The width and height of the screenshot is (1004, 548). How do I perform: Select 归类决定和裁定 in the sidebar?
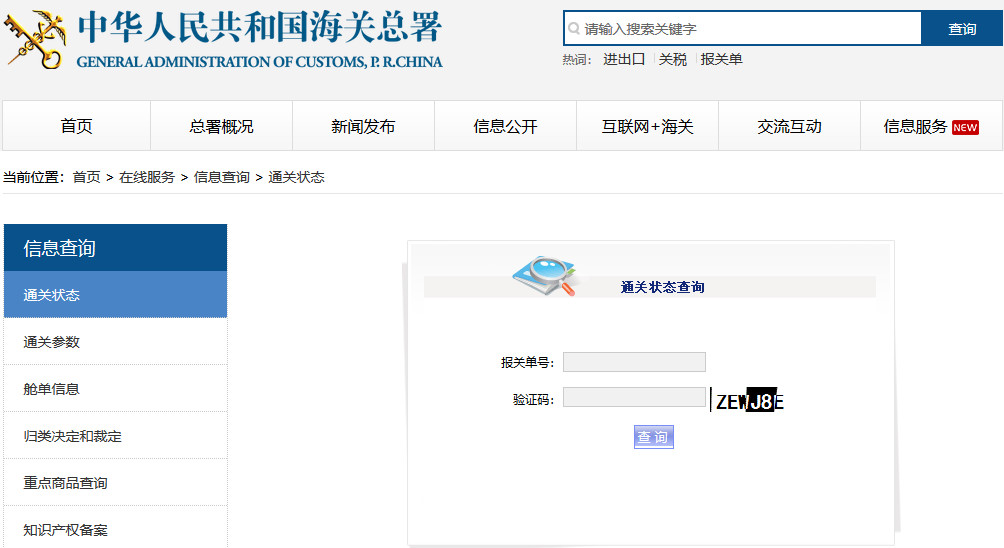click(x=115, y=436)
